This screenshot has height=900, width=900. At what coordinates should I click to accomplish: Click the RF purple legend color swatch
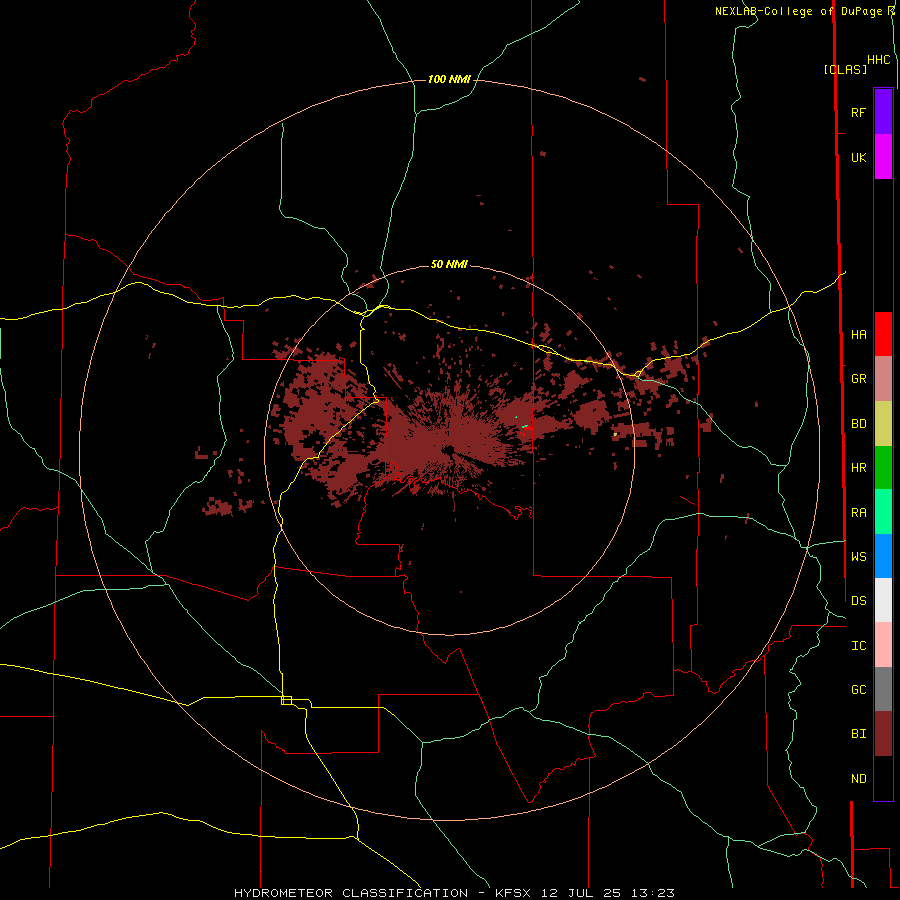click(x=883, y=112)
